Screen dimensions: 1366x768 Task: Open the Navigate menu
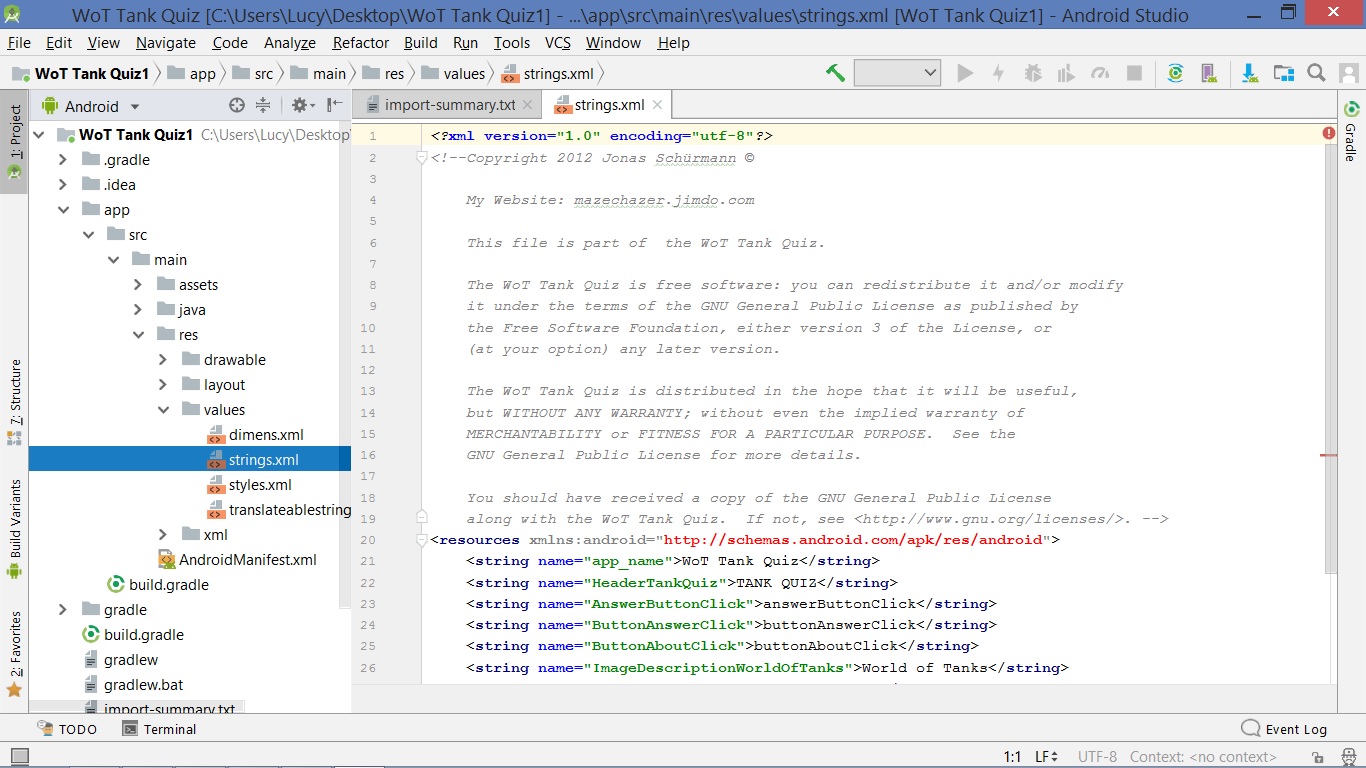(166, 43)
